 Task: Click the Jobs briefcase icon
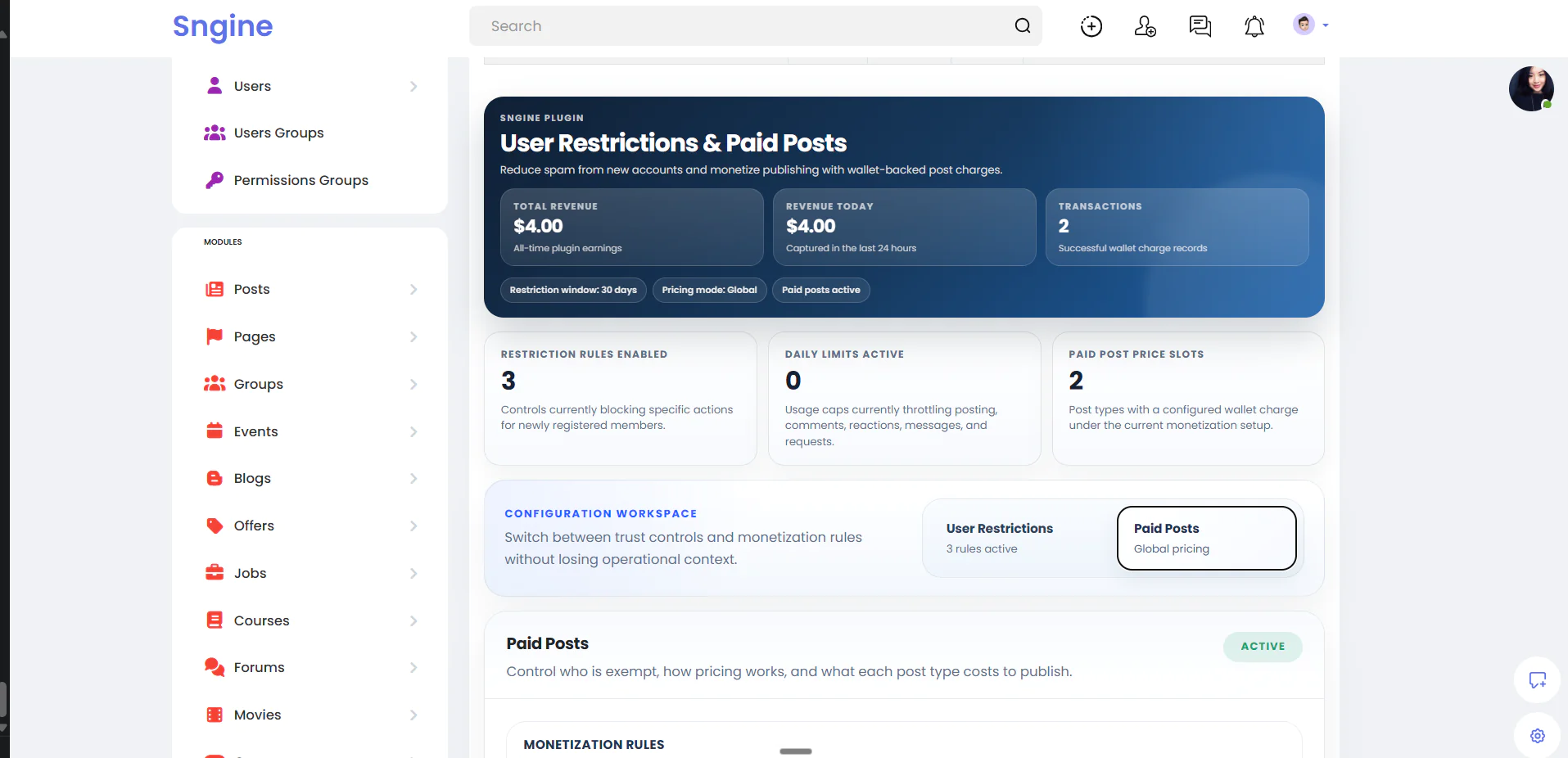215,573
